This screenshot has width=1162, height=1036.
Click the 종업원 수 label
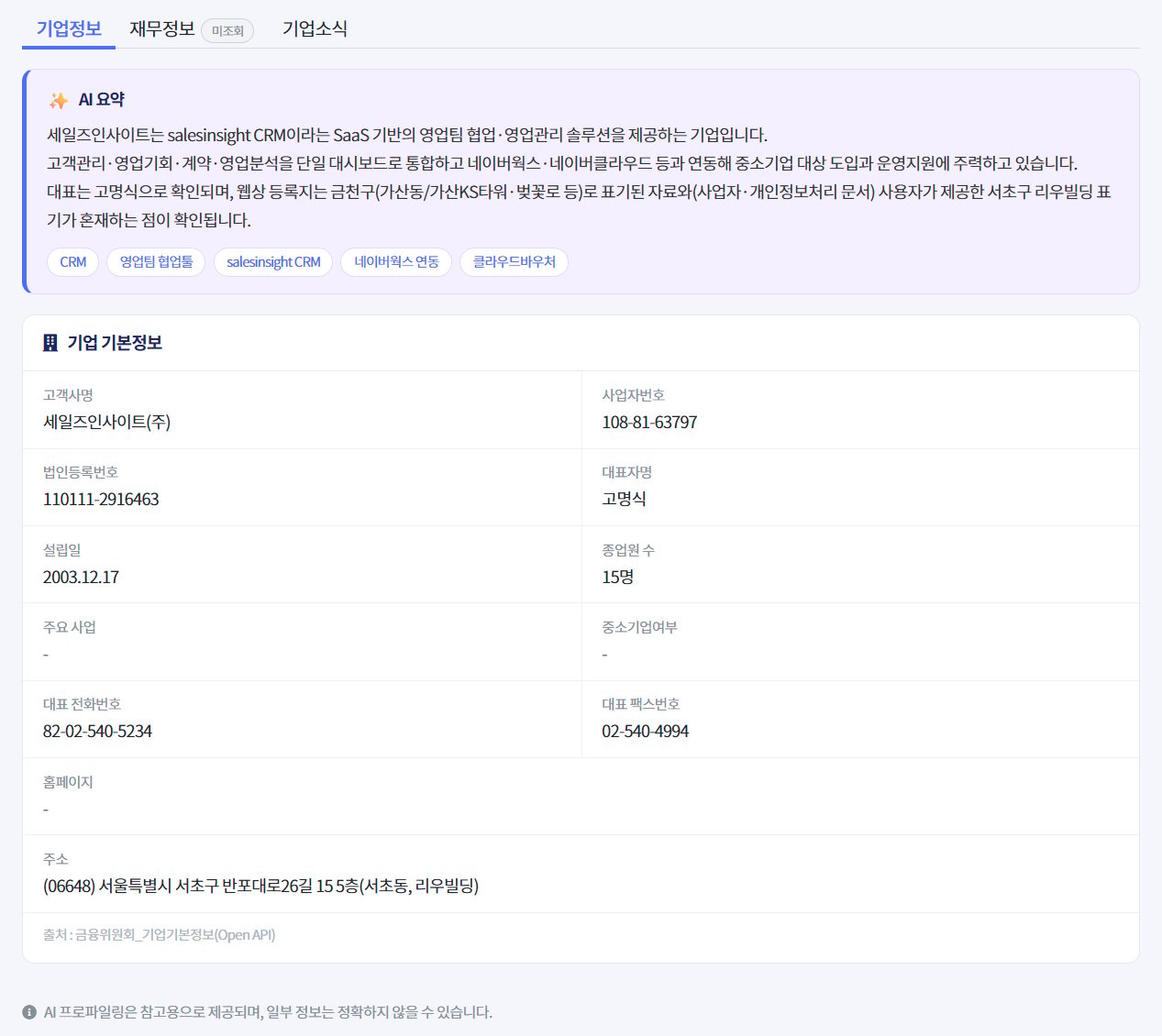pos(628,550)
